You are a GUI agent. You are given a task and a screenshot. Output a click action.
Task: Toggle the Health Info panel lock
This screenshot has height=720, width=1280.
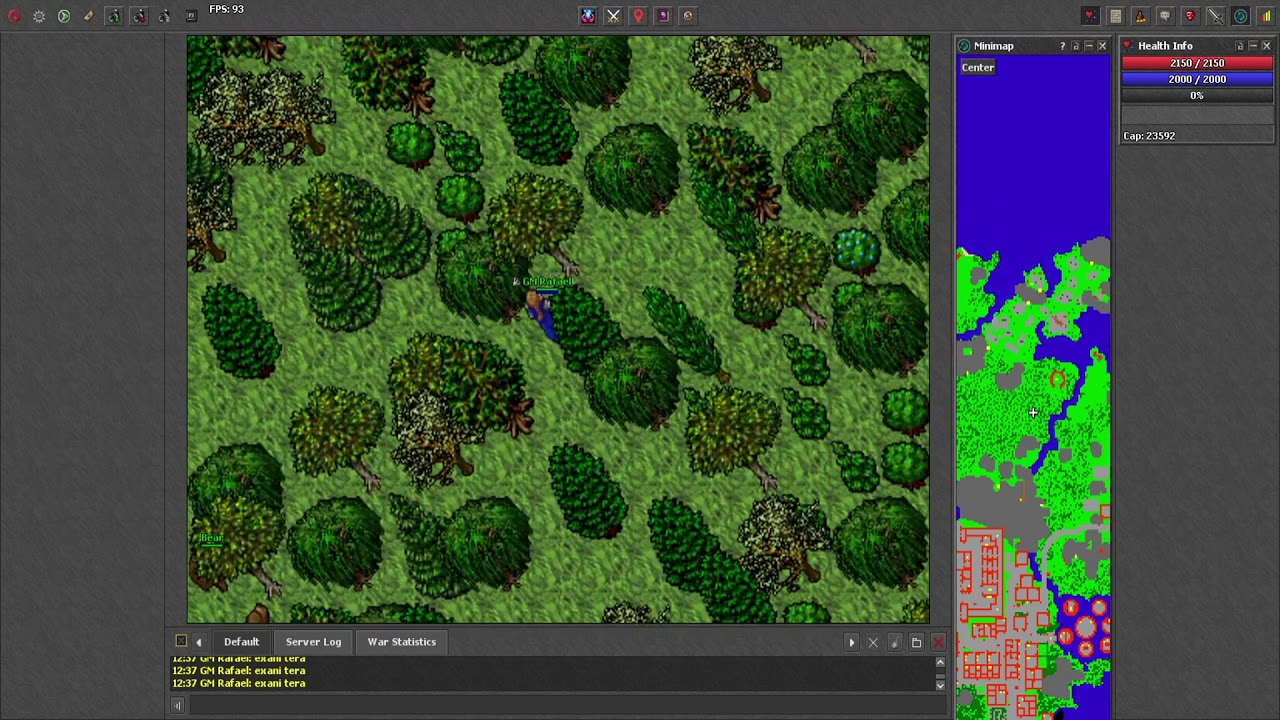tap(1240, 46)
